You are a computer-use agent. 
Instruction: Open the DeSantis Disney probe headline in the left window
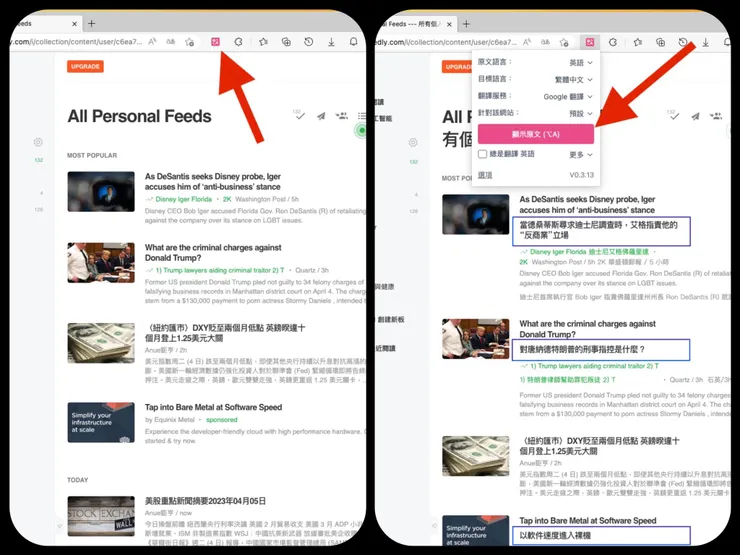(x=213, y=181)
